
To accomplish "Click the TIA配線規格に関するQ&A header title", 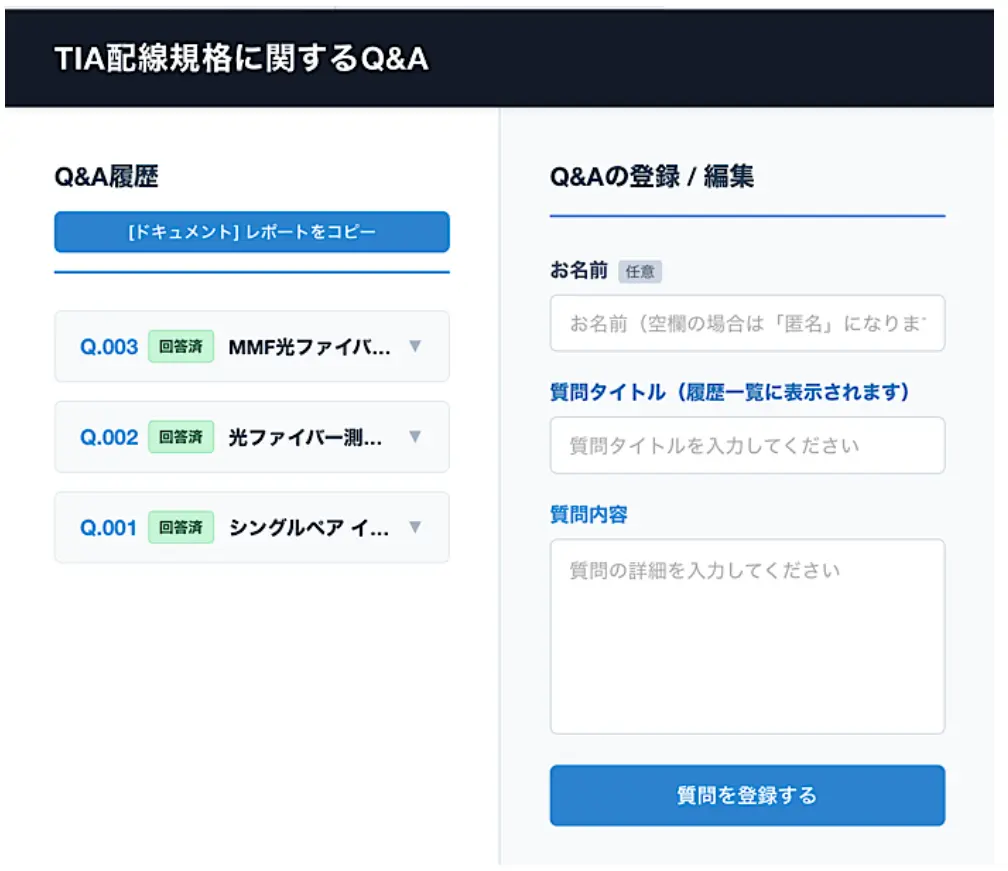I will [x=241, y=58].
